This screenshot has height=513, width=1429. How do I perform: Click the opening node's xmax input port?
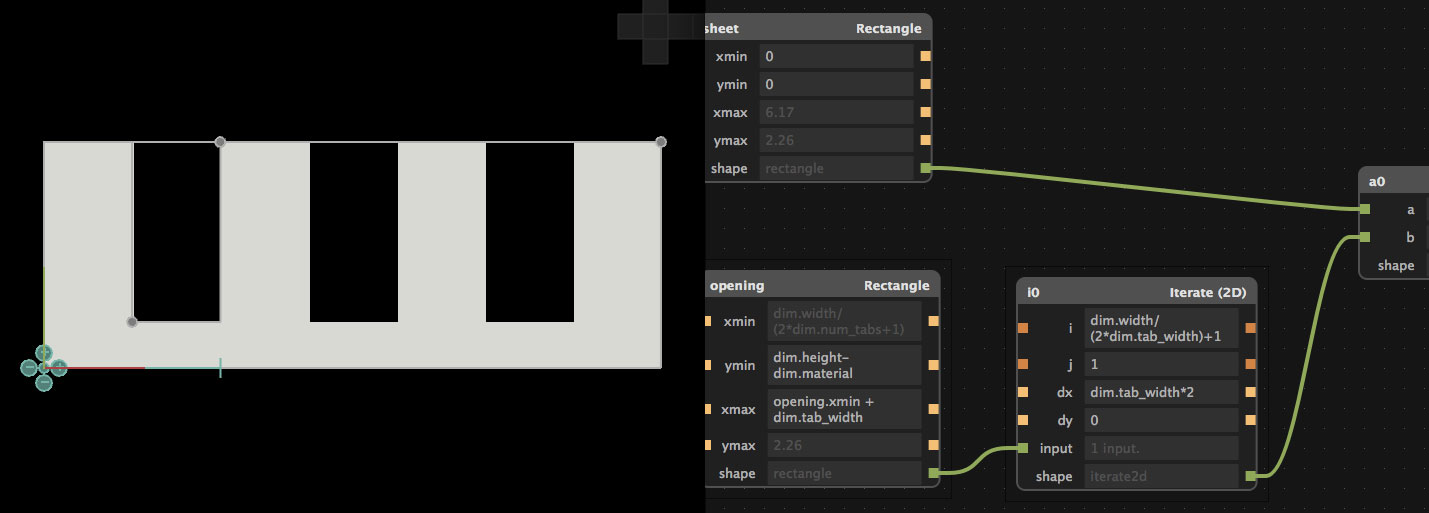pyautogui.click(x=708, y=409)
